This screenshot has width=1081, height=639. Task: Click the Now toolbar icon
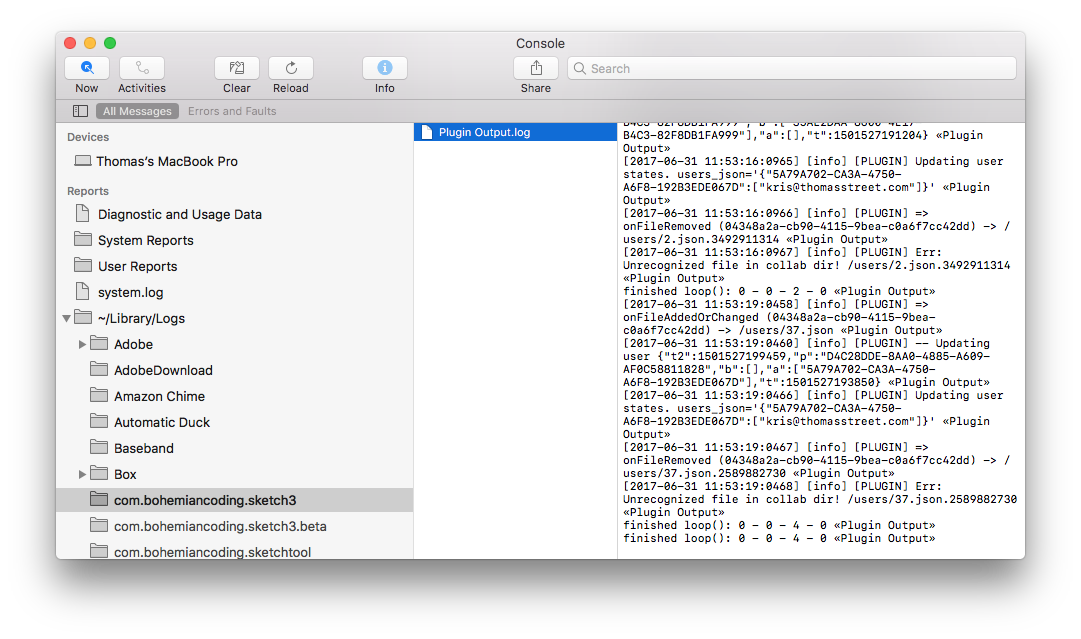pos(87,68)
